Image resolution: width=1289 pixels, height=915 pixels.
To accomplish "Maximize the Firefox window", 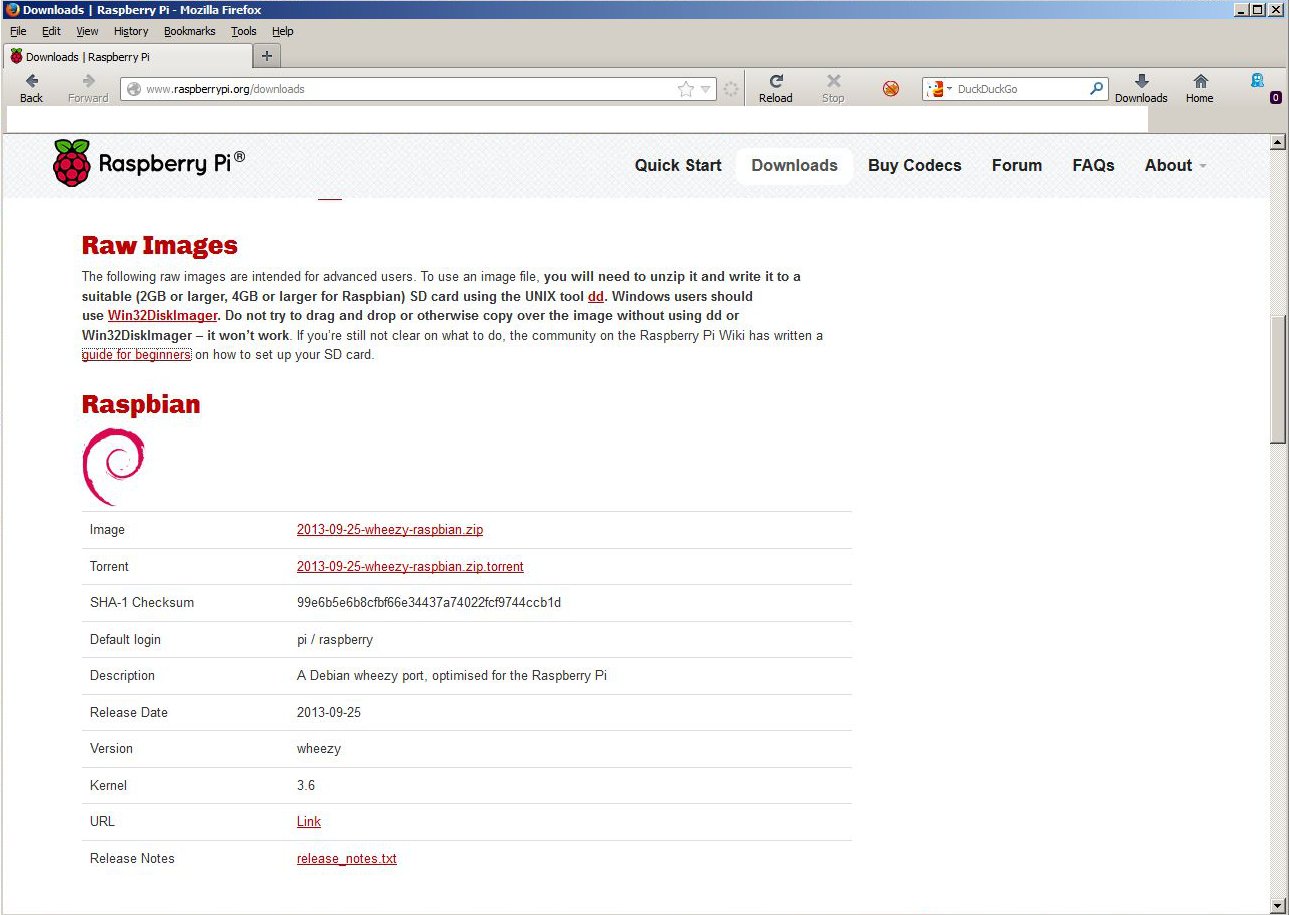I will click(x=1258, y=9).
